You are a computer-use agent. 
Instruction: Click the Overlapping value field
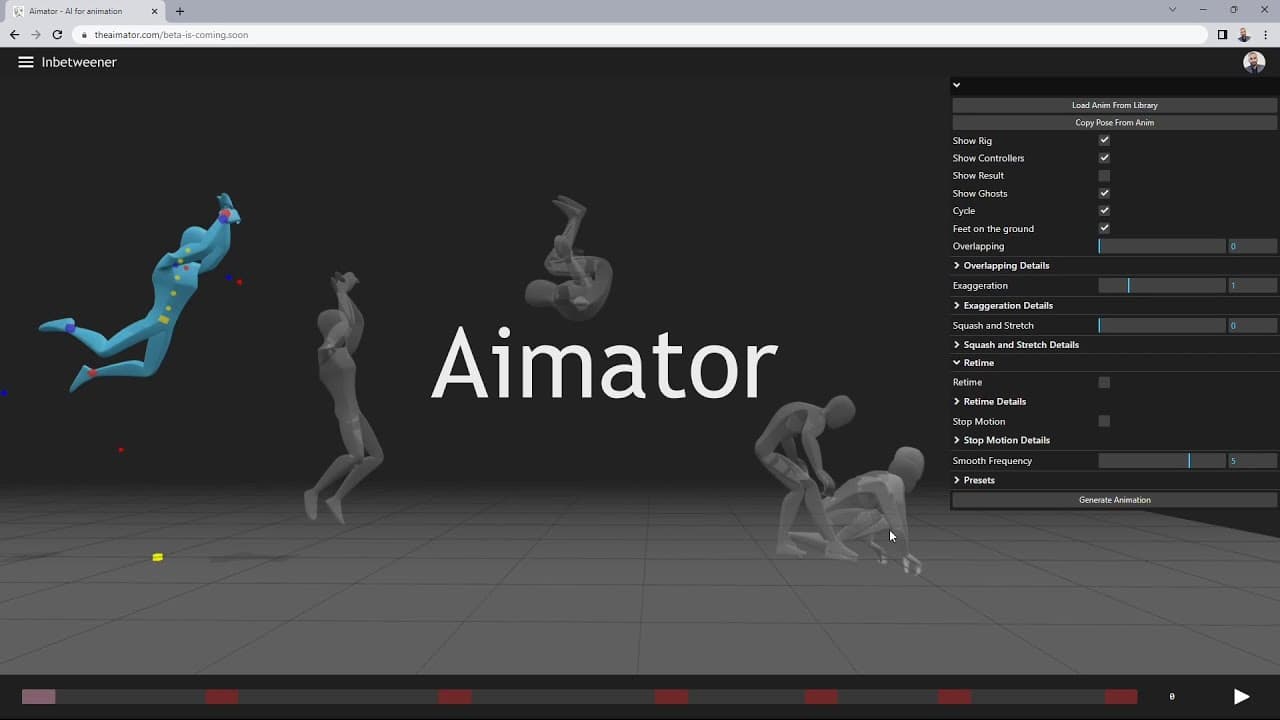[1252, 246]
